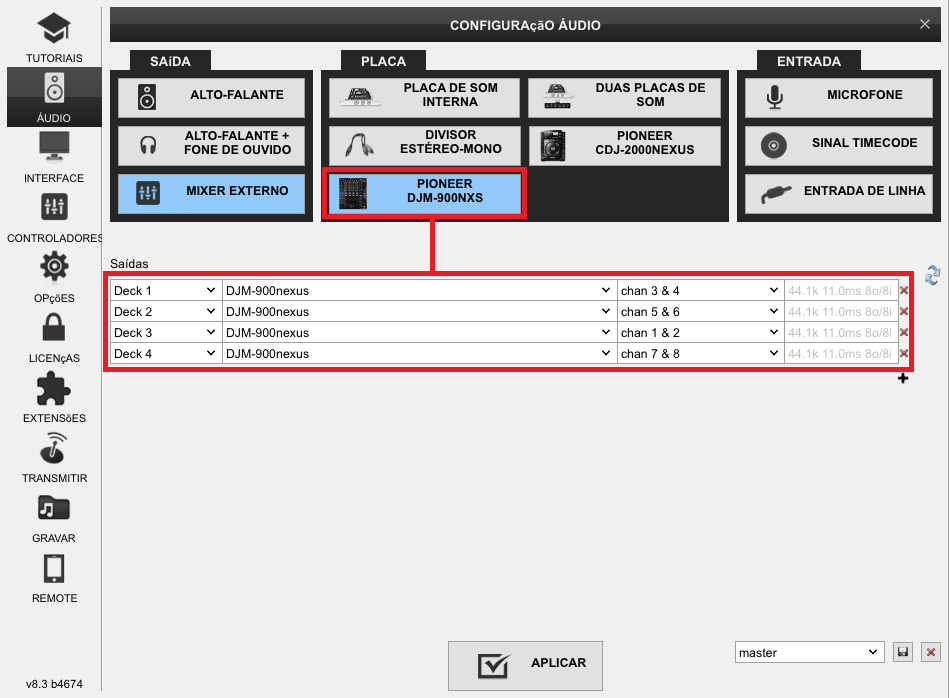Enable Sinal Timecode input option

point(838,145)
